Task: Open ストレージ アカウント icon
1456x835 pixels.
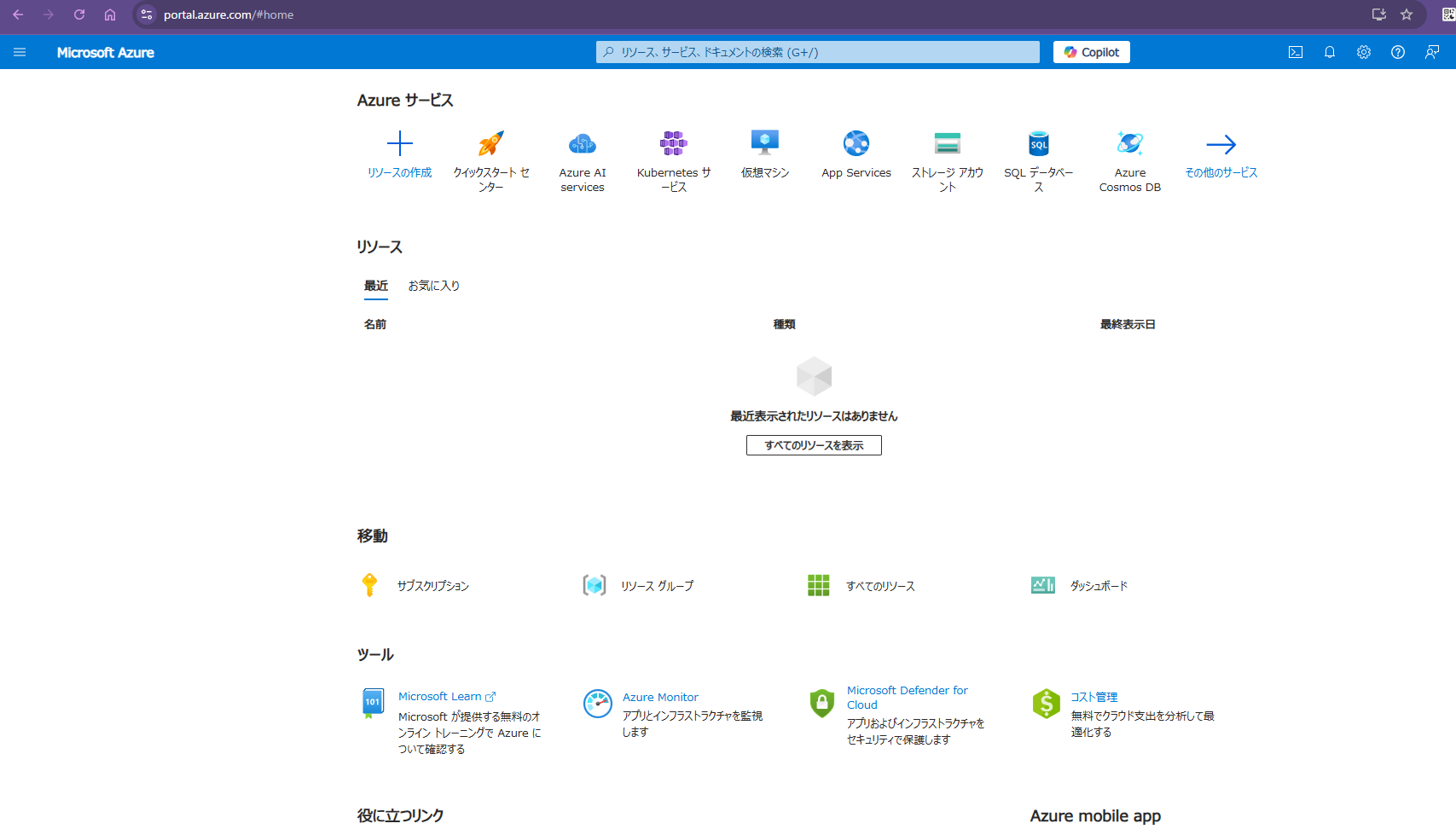Action: point(948,143)
